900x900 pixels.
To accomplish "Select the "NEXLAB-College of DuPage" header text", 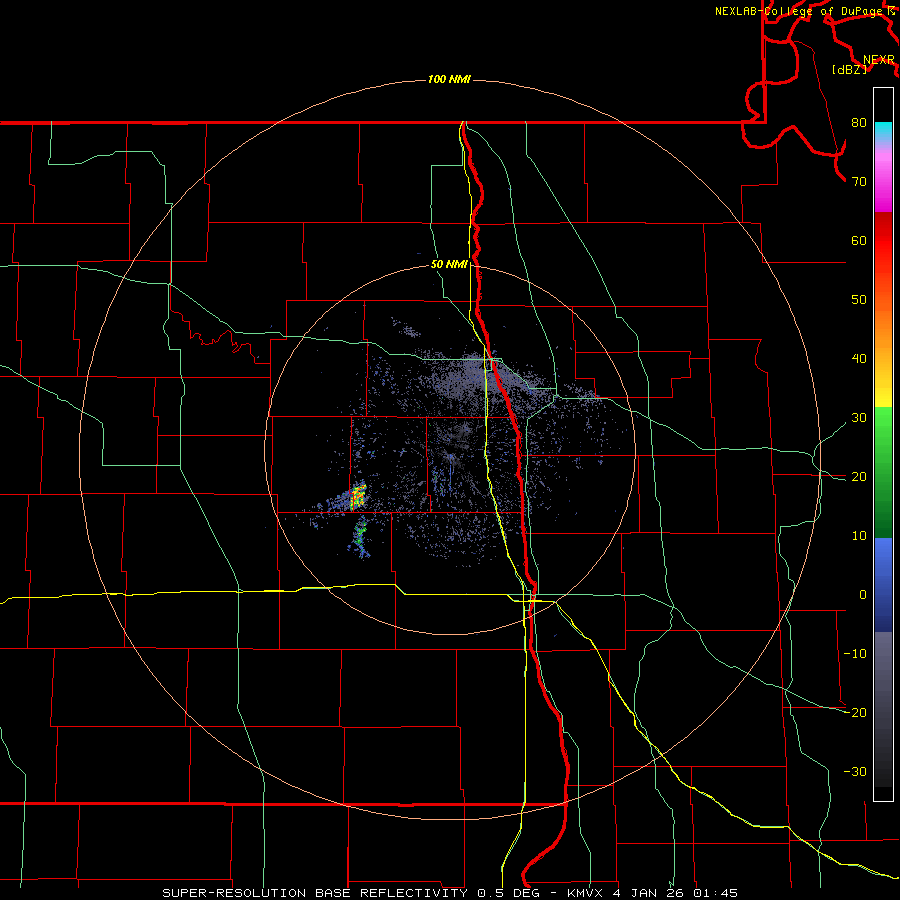I will pyautogui.click(x=800, y=11).
